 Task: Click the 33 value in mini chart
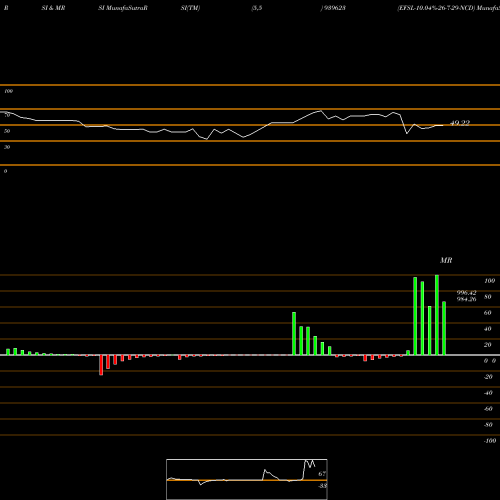pos(322,486)
